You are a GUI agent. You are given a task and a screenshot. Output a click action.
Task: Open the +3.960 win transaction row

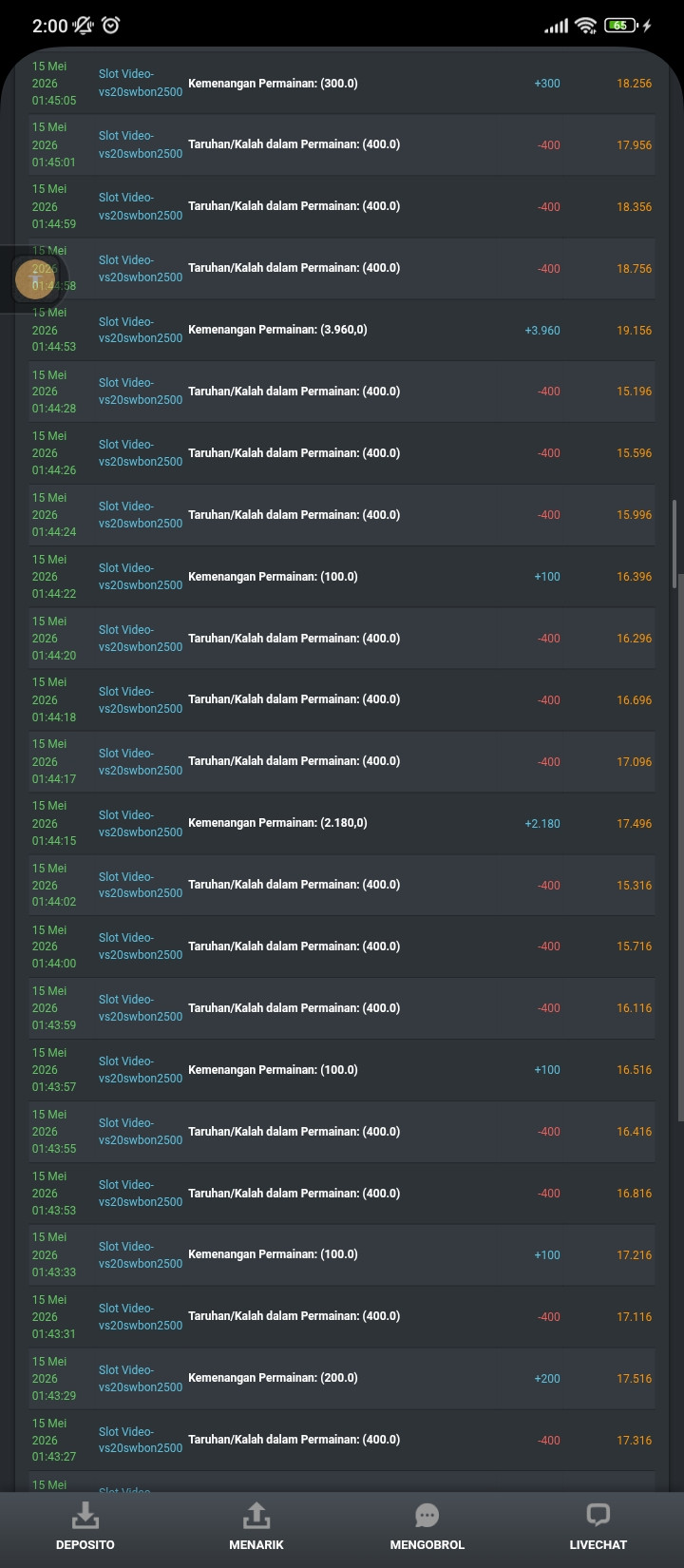(x=342, y=330)
